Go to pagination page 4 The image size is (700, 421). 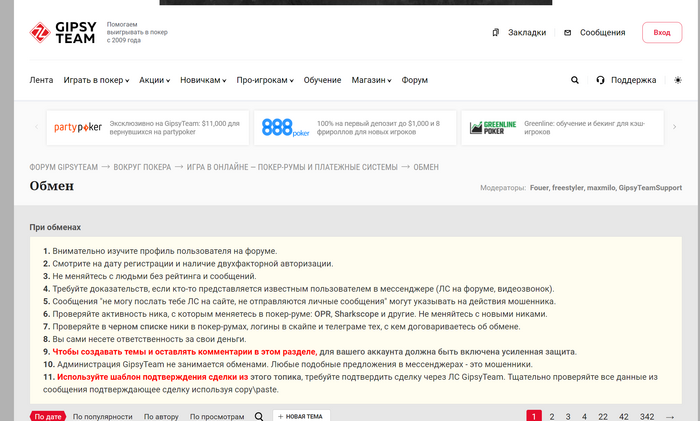[584, 416]
